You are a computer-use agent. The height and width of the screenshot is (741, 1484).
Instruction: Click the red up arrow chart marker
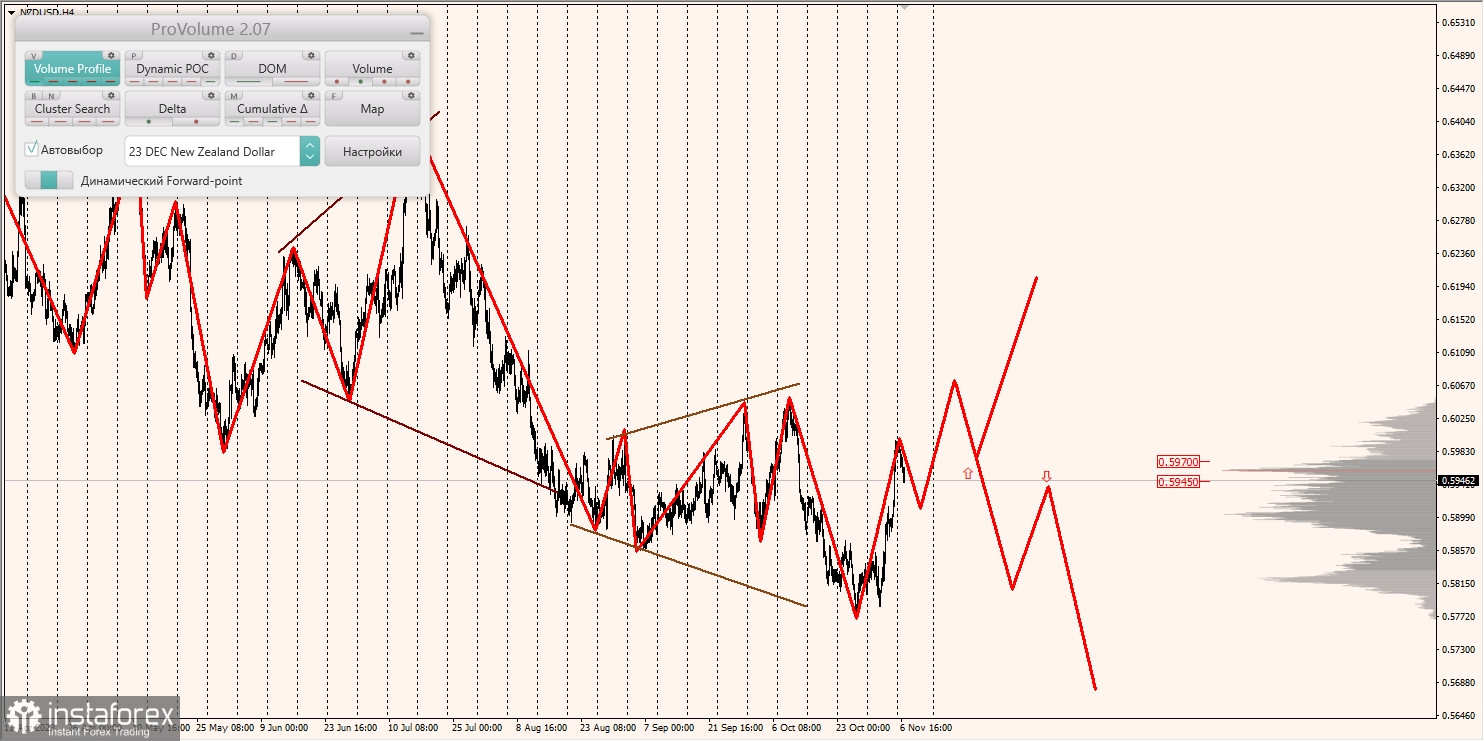click(967, 473)
